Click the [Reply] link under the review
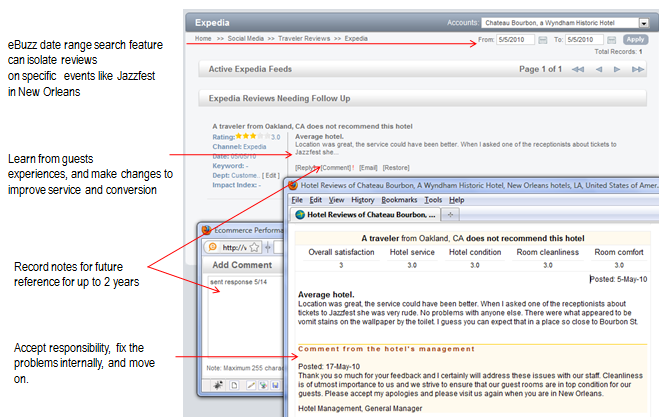 pos(306,168)
